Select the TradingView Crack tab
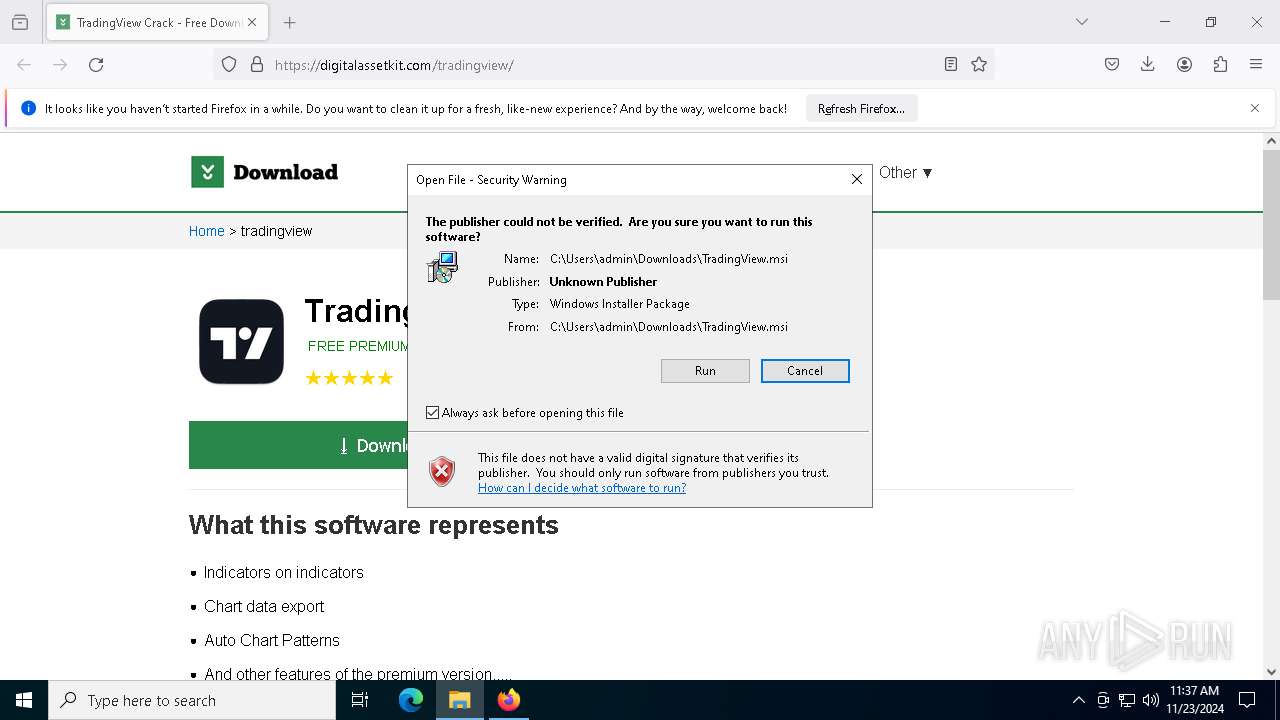This screenshot has width=1280, height=720. pyautogui.click(x=157, y=22)
